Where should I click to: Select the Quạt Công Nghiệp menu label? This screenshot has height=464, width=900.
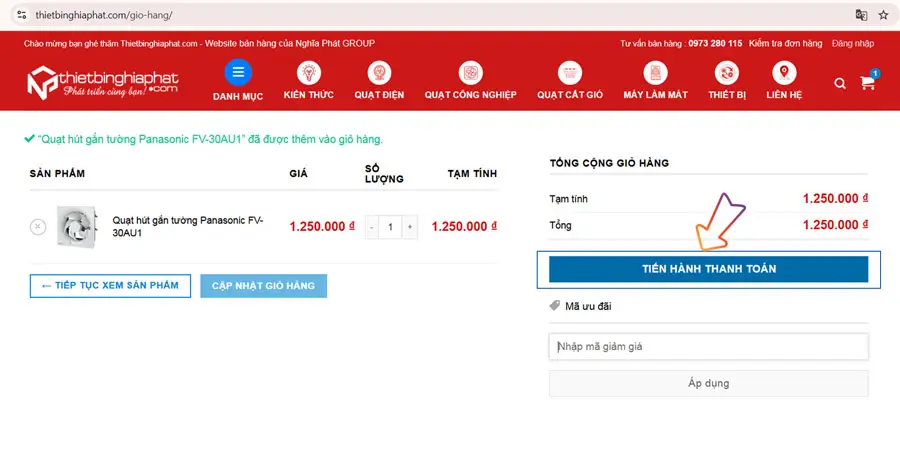click(471, 95)
